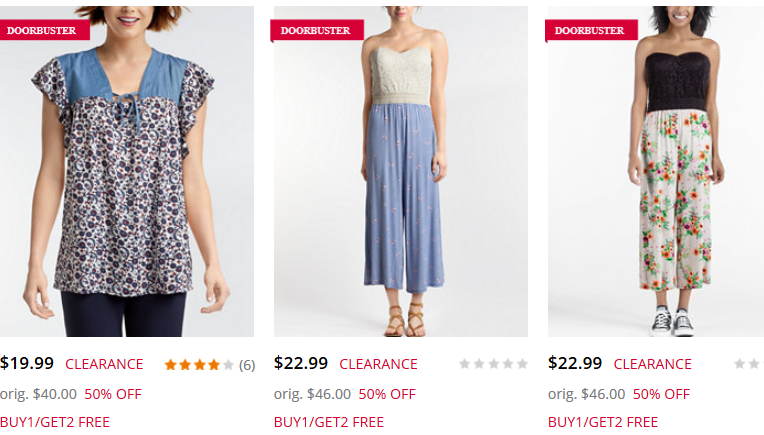Click the 50% OFF text beside orig. $40.00
Image resolution: width=764 pixels, height=435 pixels.
point(113,394)
